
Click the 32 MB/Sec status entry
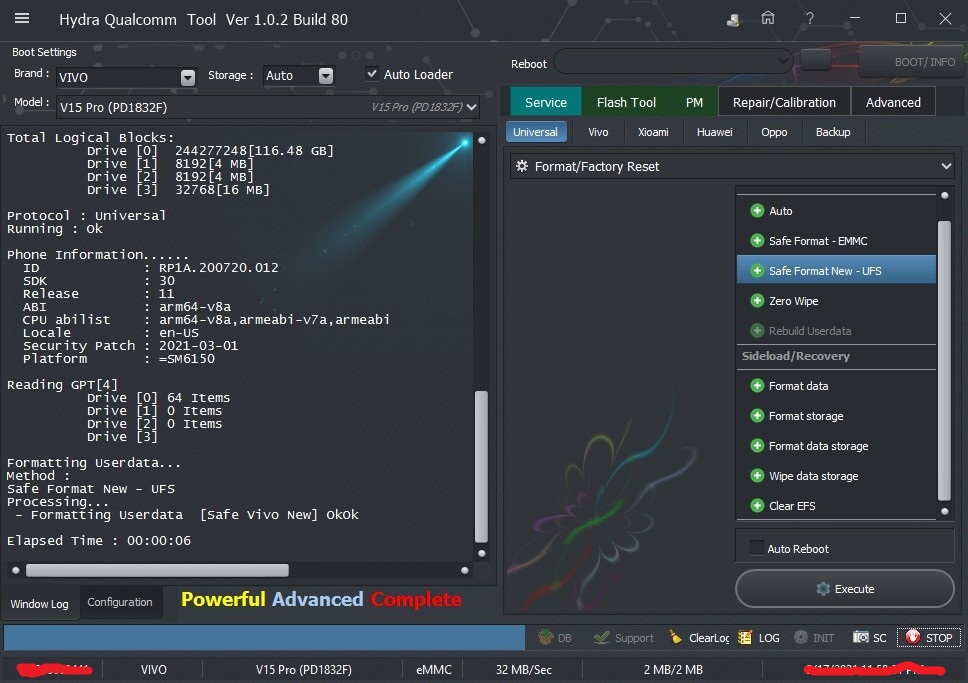524,669
